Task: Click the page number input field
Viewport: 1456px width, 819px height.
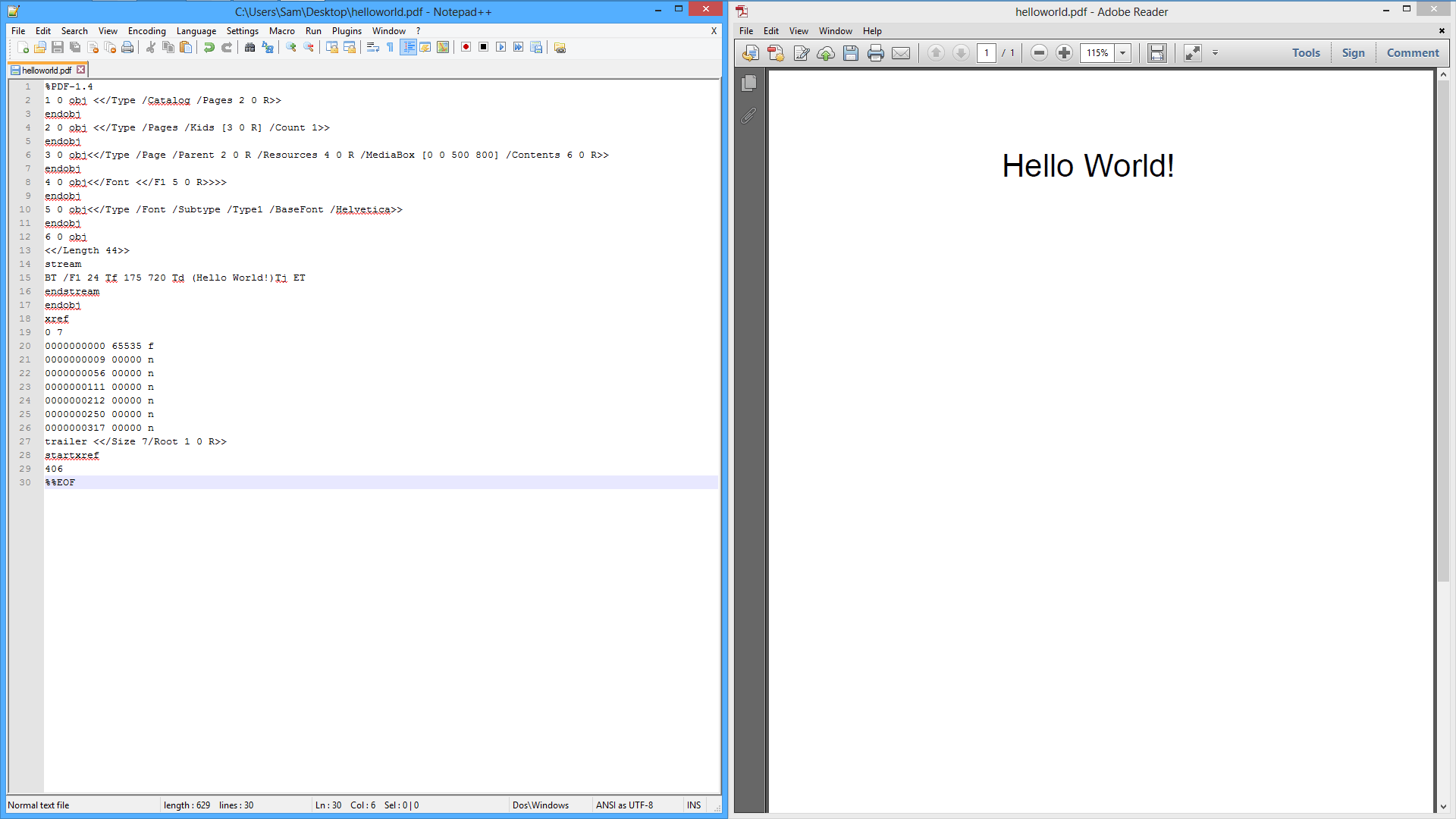Action: (986, 53)
